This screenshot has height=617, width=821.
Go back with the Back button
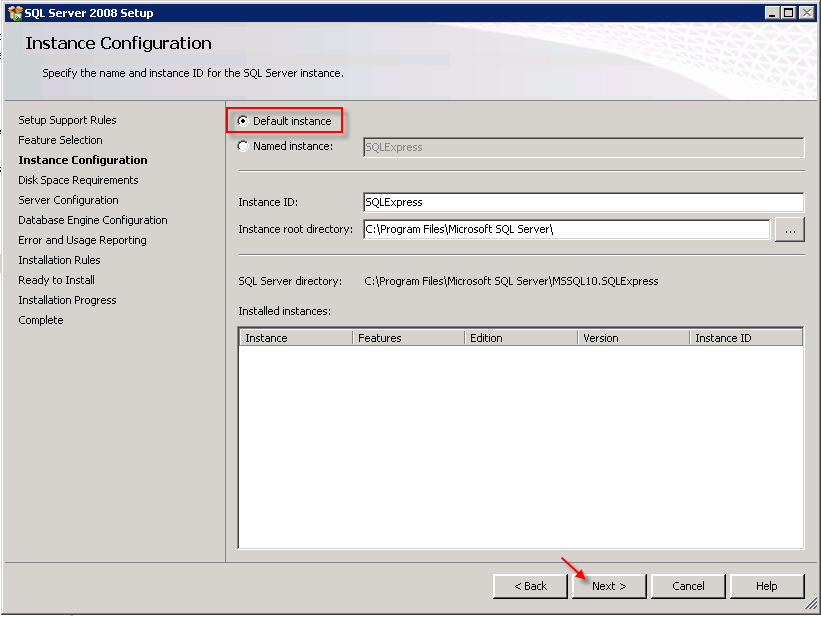point(530,586)
